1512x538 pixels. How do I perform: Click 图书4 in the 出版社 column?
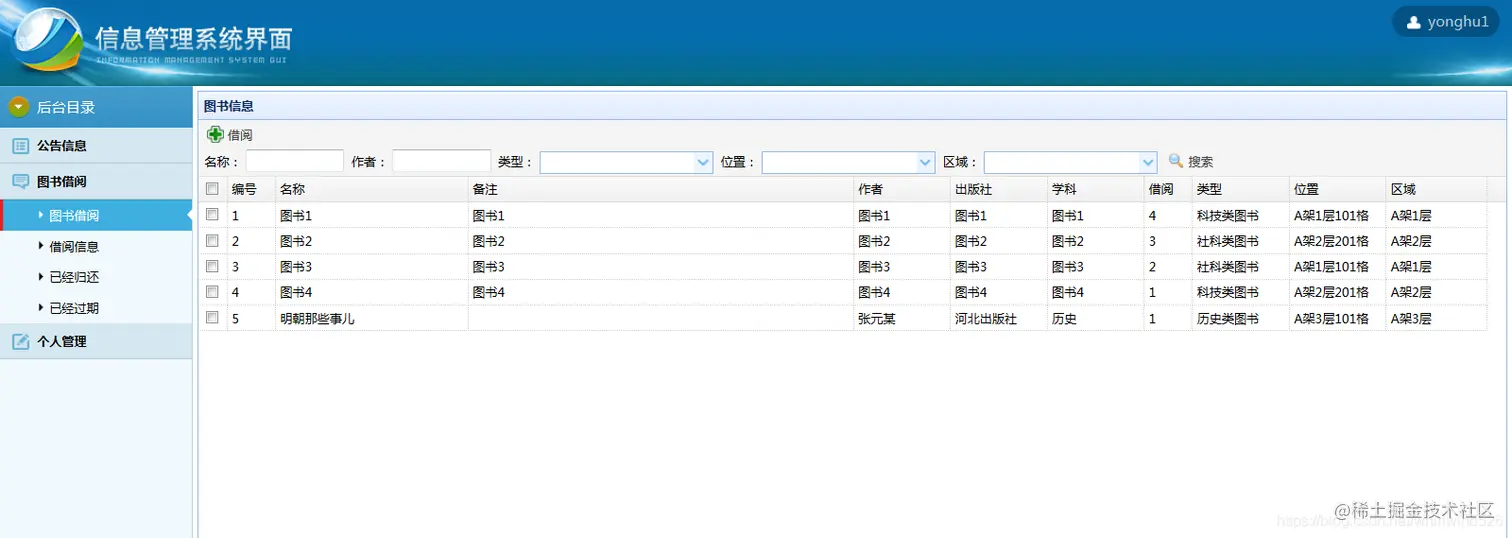tap(971, 293)
